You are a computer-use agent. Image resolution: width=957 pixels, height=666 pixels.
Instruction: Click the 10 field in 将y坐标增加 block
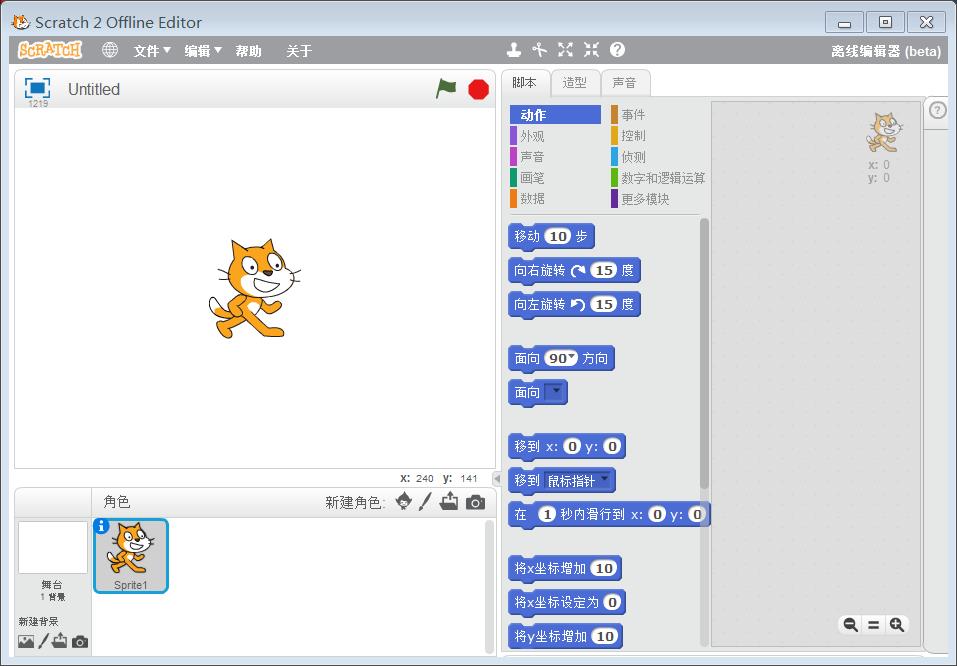coord(604,636)
